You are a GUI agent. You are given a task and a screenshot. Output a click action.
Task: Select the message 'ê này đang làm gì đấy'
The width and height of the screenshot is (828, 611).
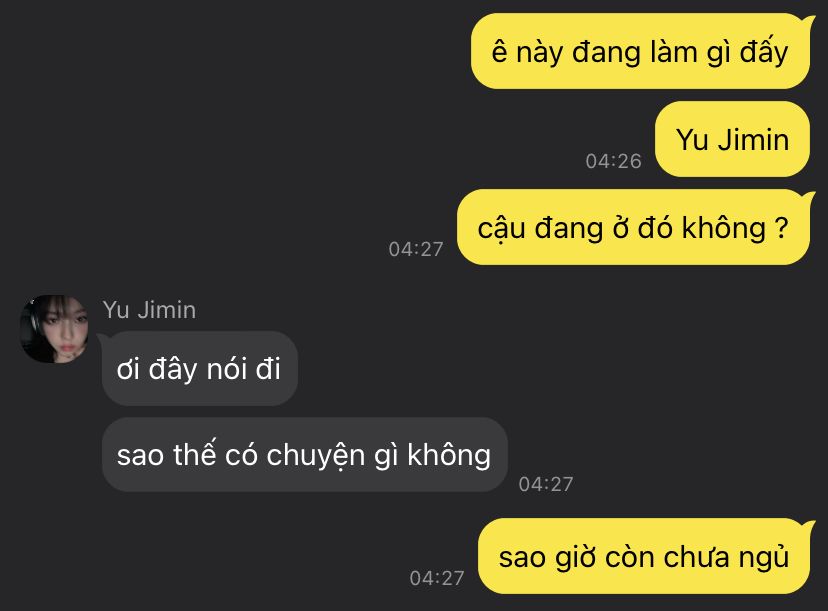click(640, 51)
